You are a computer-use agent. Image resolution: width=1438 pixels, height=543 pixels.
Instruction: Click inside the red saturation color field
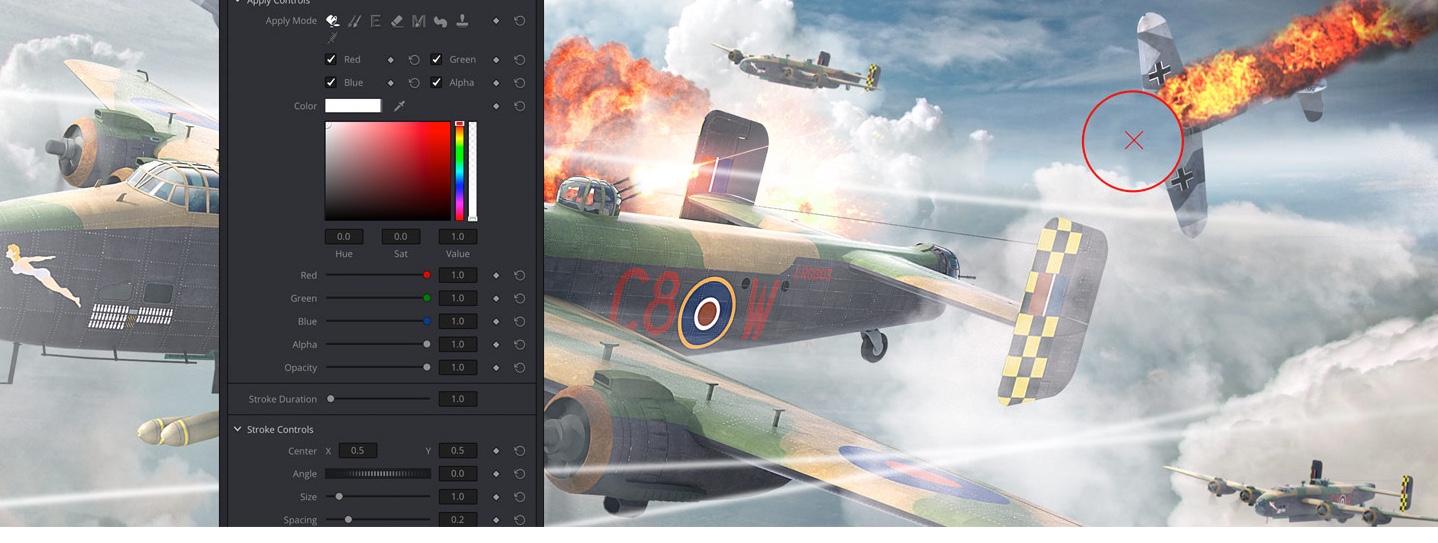pos(387,171)
